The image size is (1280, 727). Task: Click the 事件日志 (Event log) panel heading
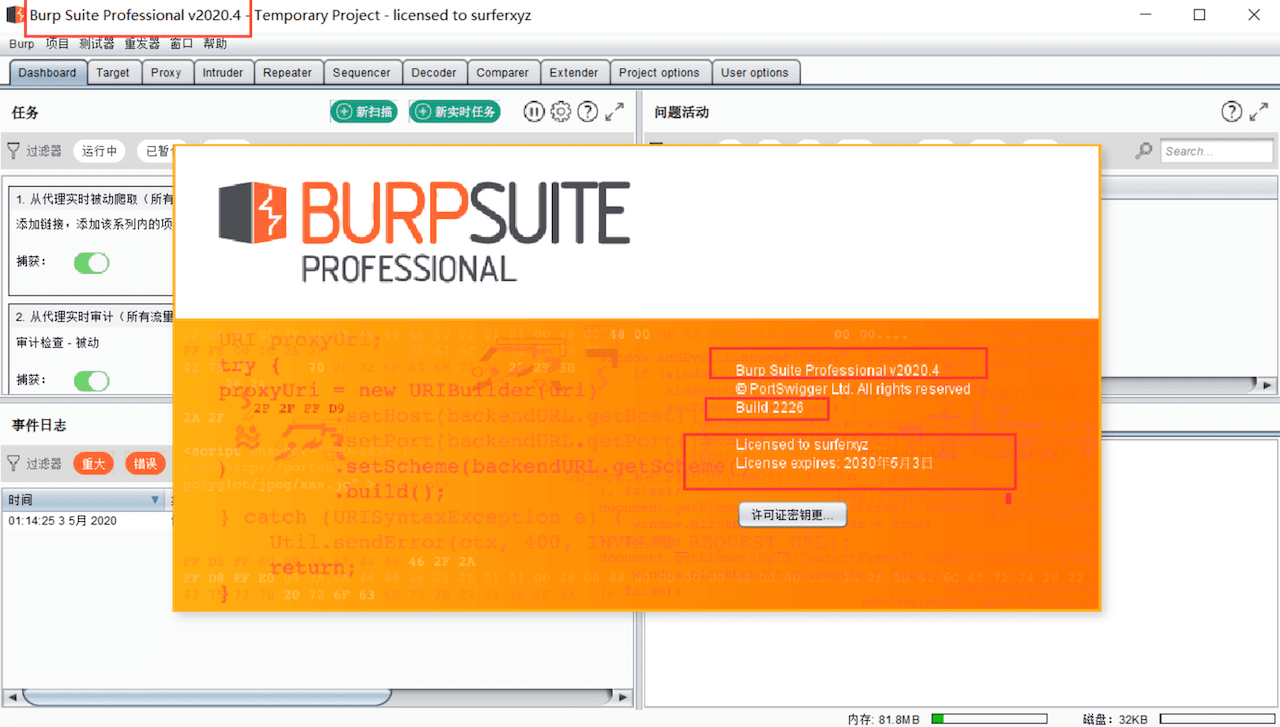[x=39, y=425]
